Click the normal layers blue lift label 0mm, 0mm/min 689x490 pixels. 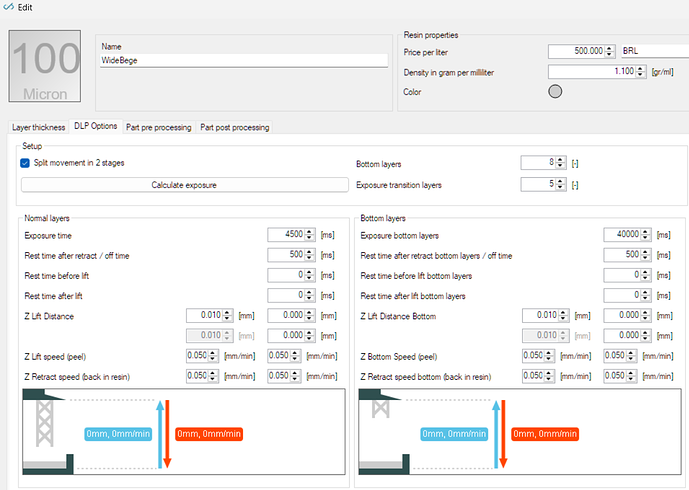(118, 434)
